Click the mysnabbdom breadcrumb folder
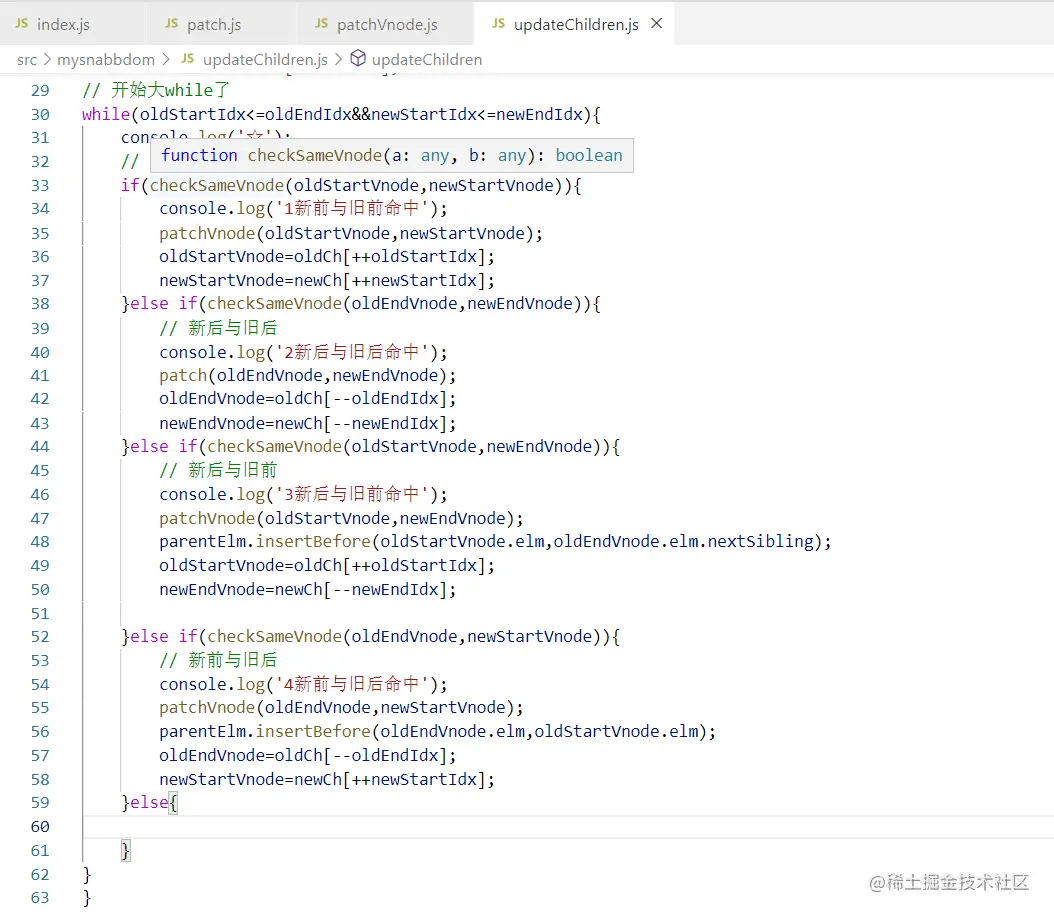 coord(106,60)
